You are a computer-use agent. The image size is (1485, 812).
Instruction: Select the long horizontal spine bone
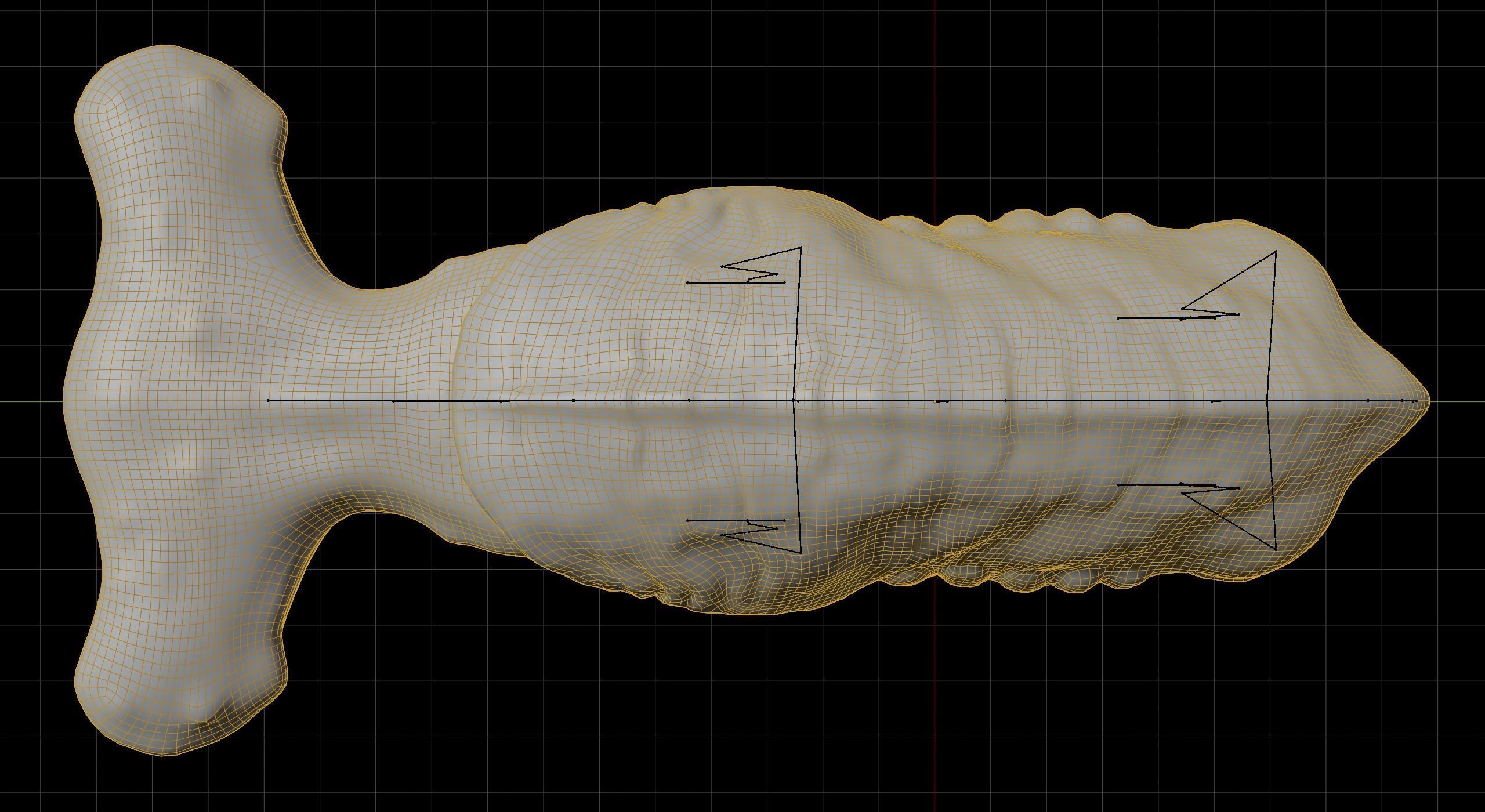[x=841, y=400]
